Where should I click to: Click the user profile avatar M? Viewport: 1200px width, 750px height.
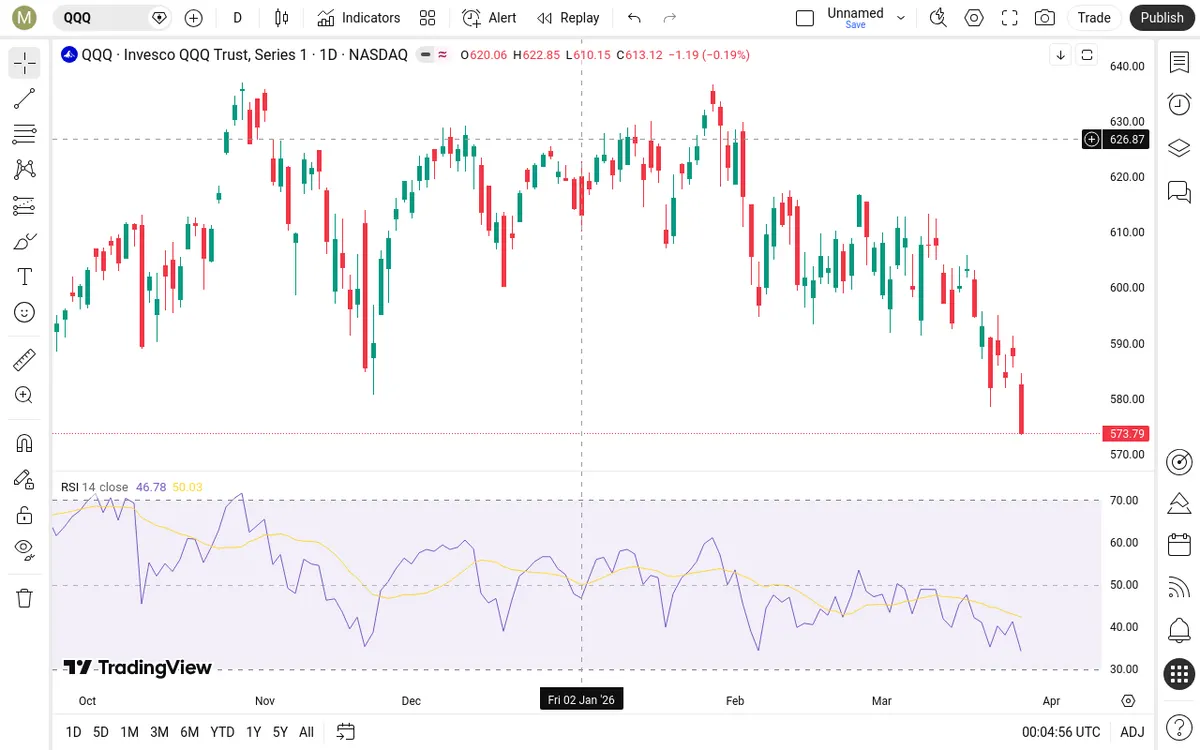(x=25, y=18)
